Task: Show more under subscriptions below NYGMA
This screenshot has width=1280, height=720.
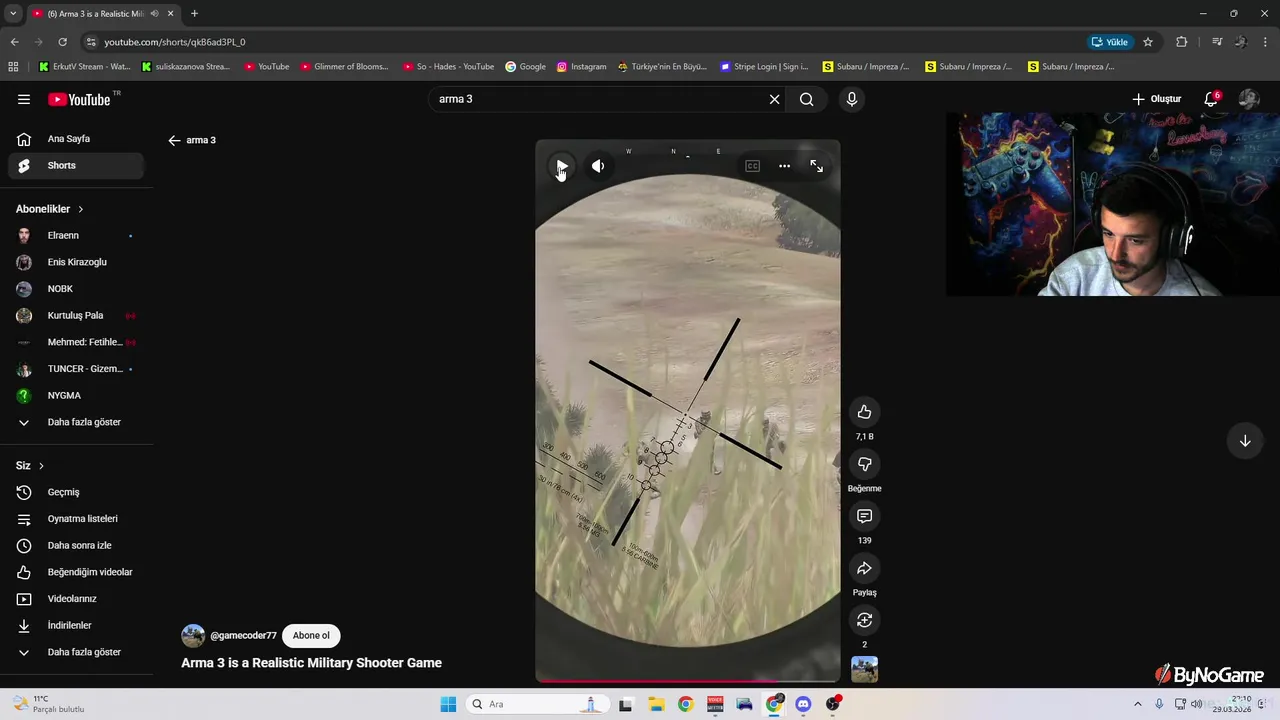Action: (x=76, y=422)
